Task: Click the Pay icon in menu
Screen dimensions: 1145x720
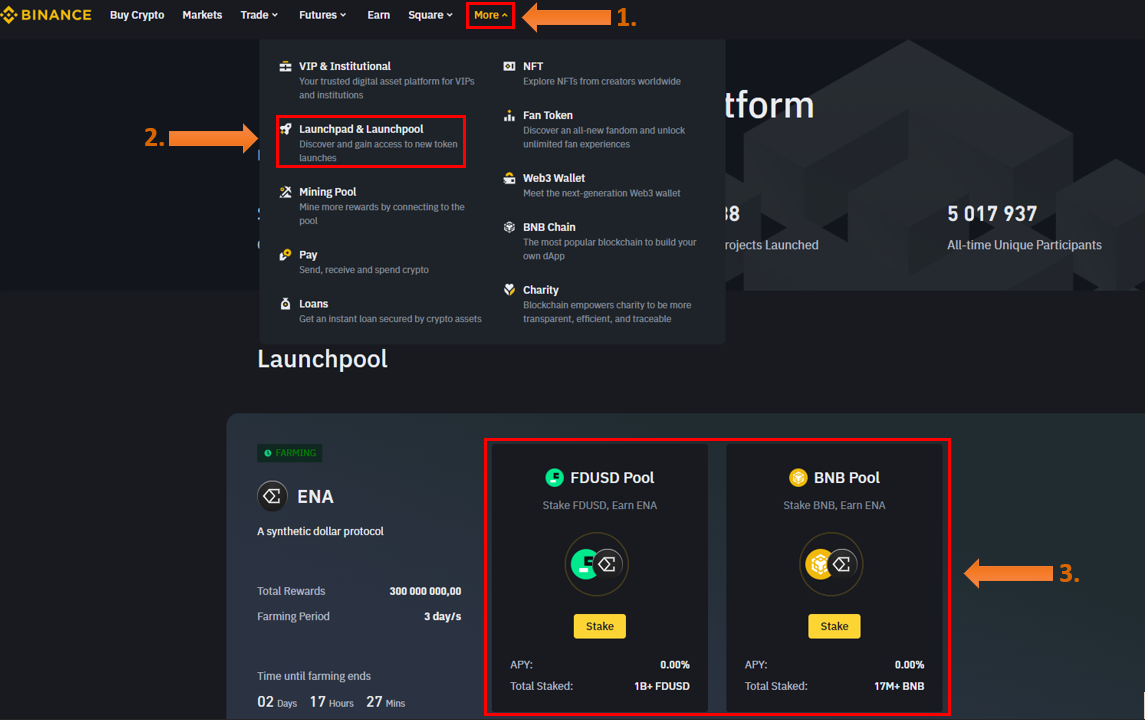Action: coord(286,255)
